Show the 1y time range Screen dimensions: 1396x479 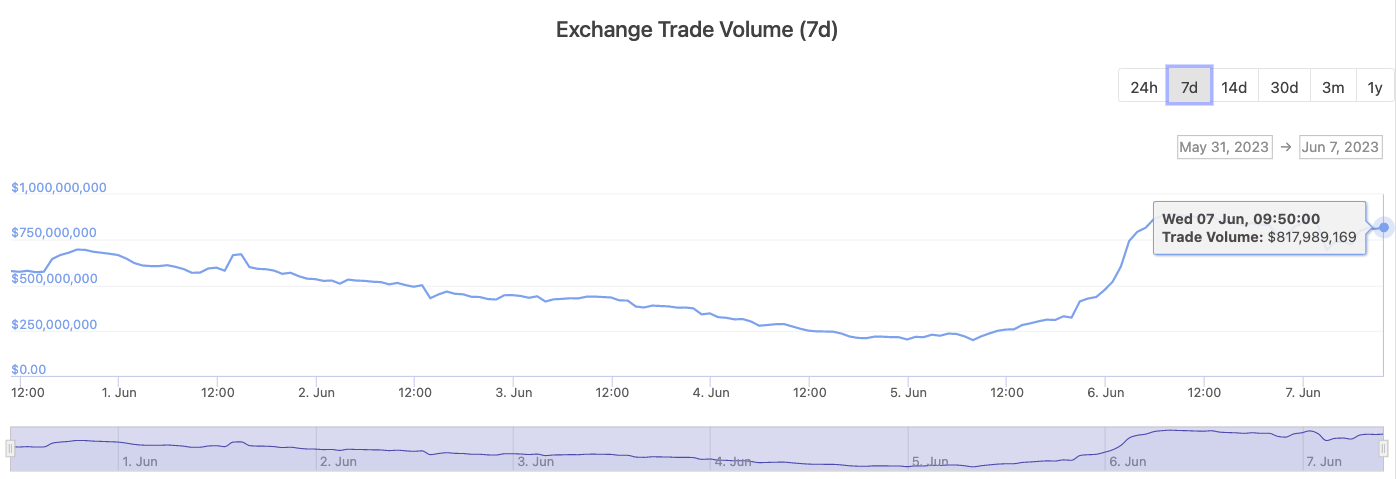point(1374,86)
